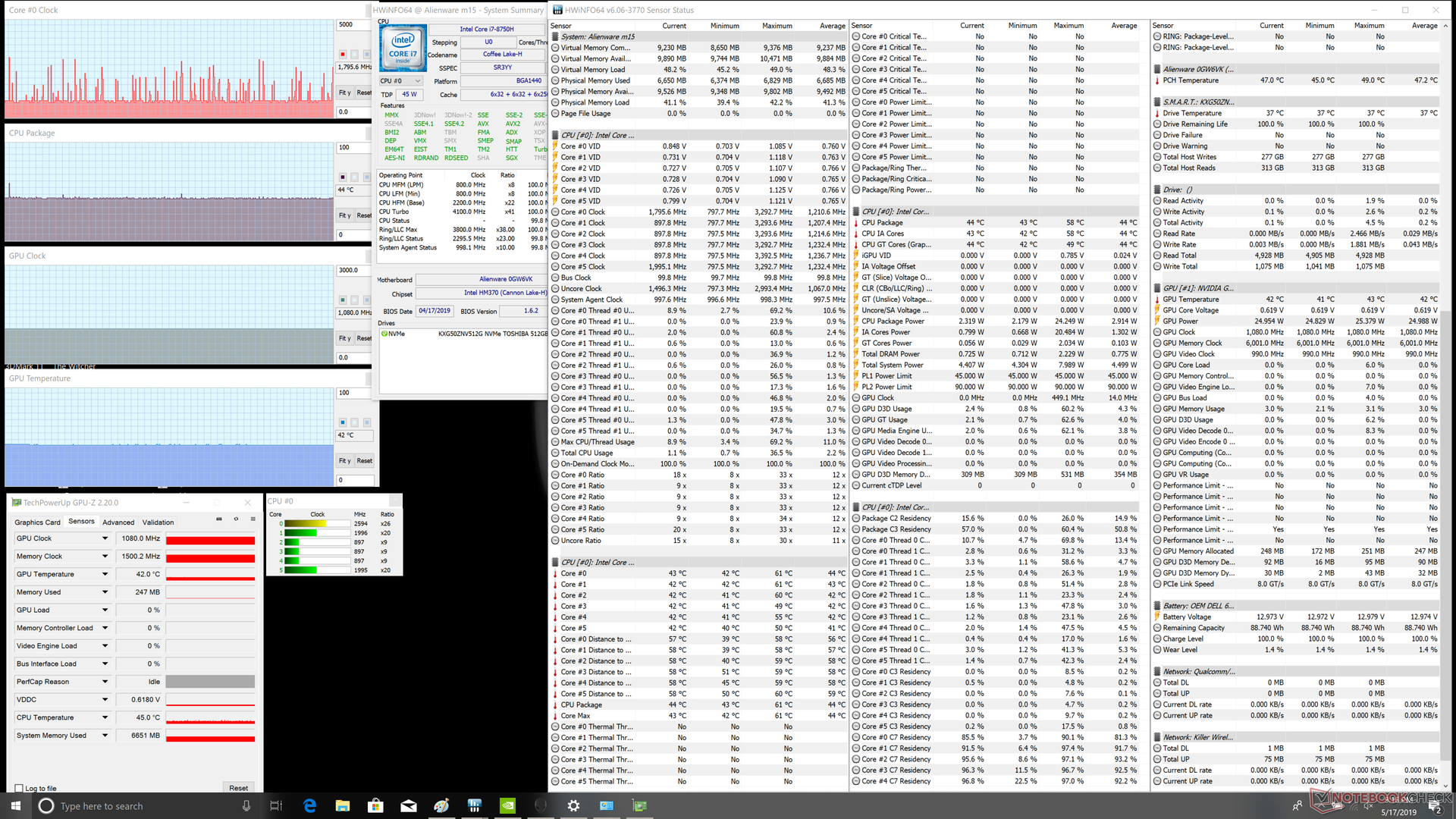Open Task View on the taskbar
1456x819 pixels.
coord(276,805)
